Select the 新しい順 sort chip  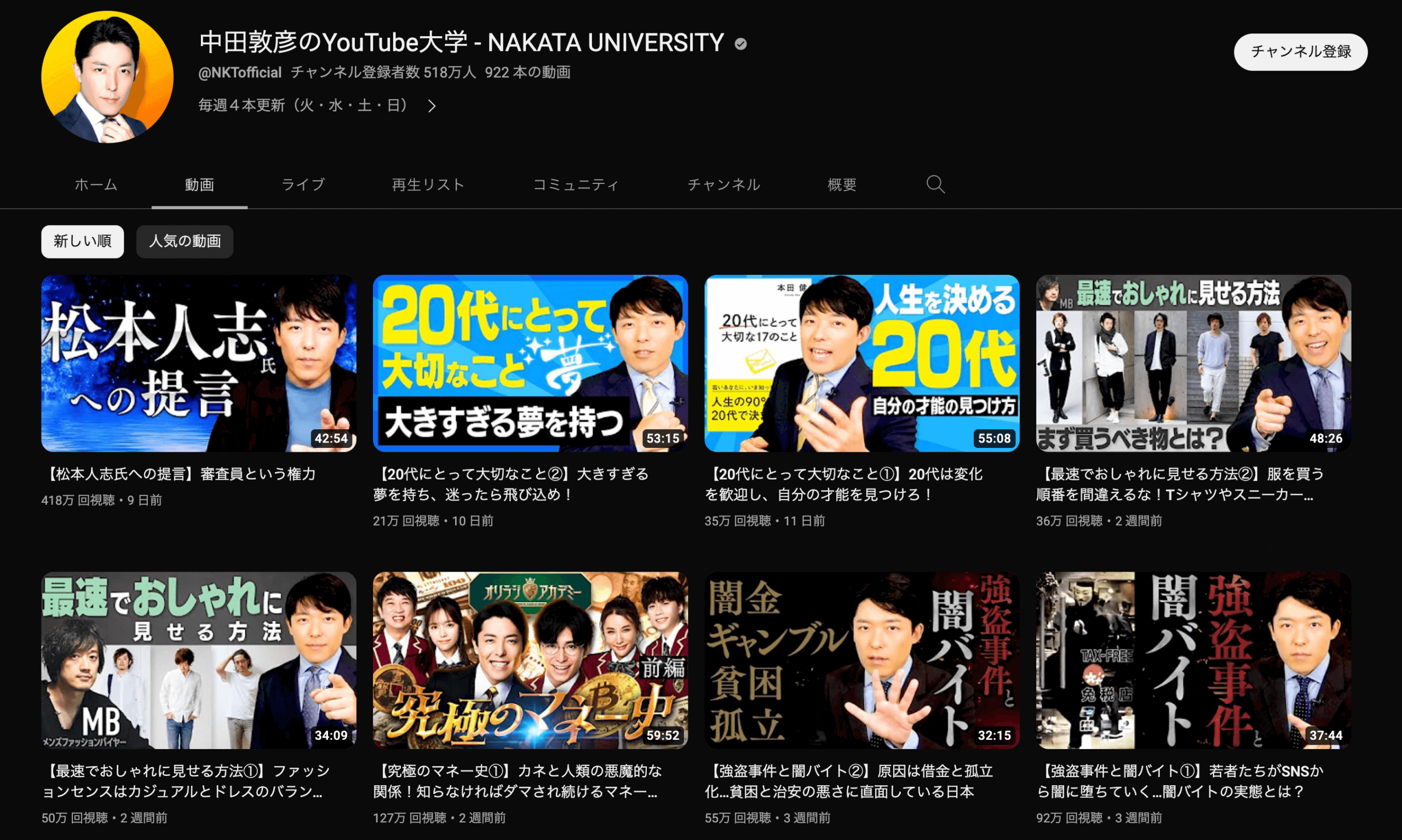click(83, 241)
